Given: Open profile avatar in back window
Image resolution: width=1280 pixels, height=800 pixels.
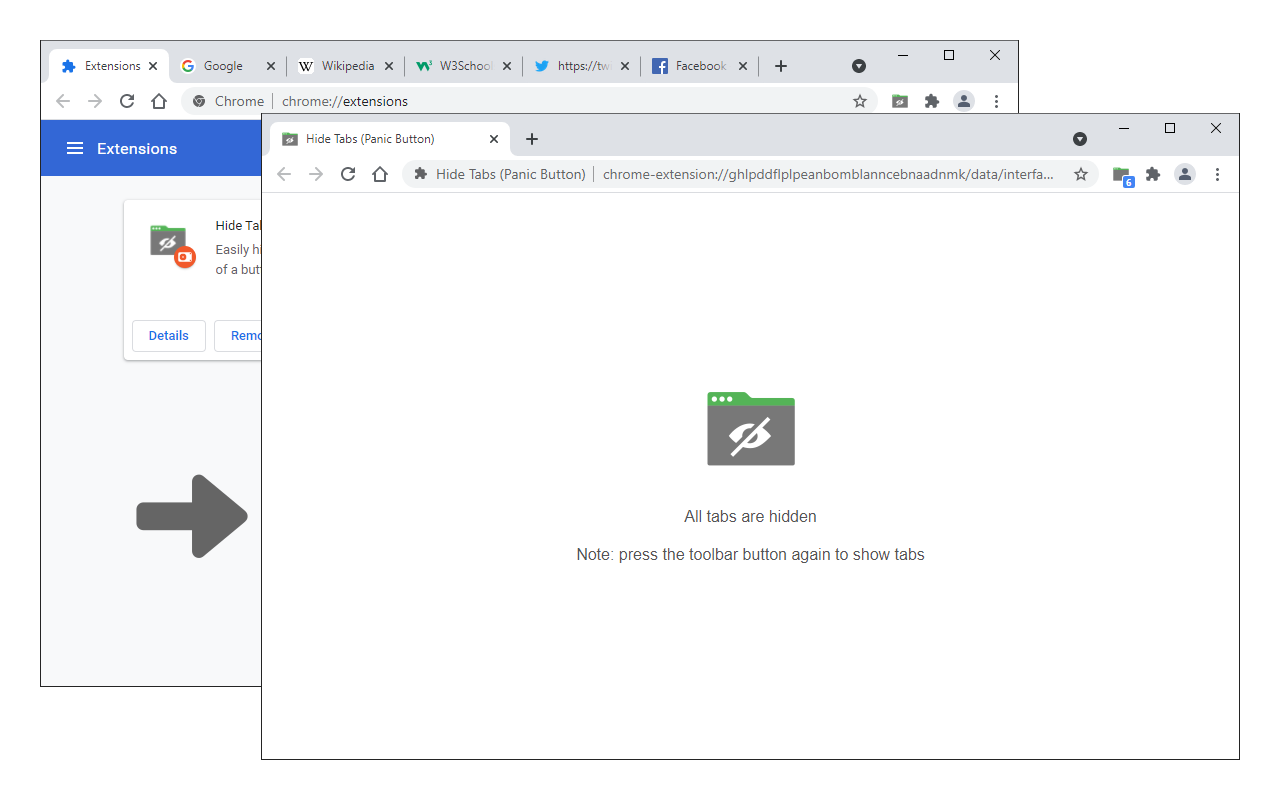Looking at the screenshot, I should tap(964, 101).
